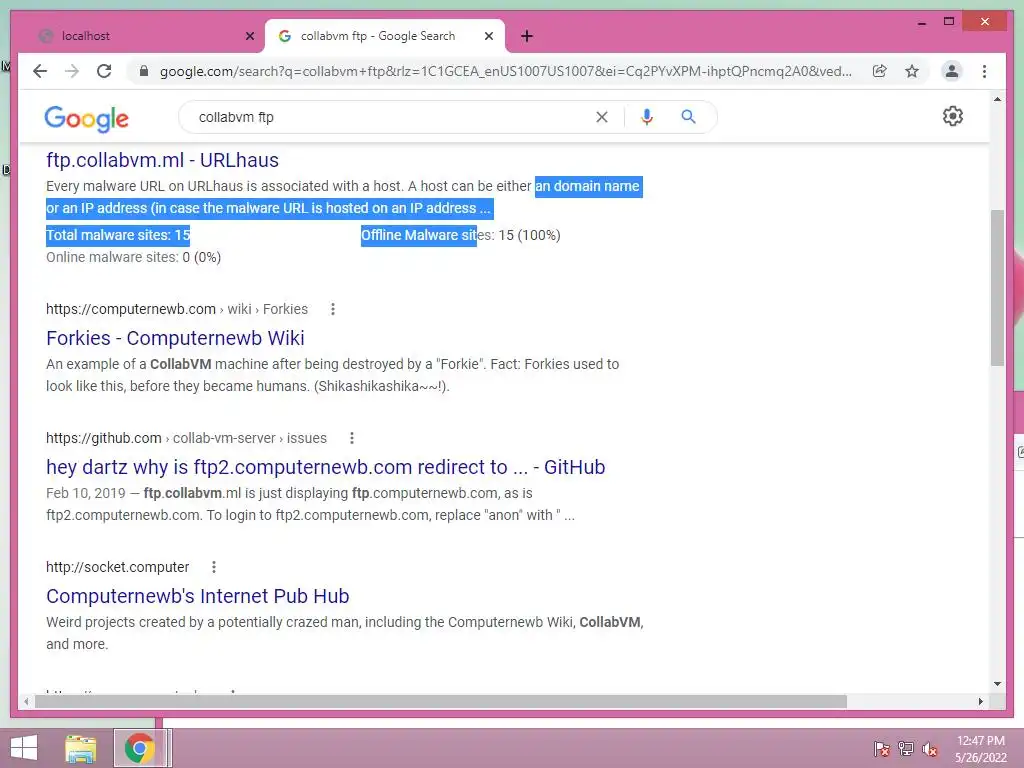This screenshot has width=1024, height=768.
Task: Open File Explorer from the taskbar
Action: point(80,748)
